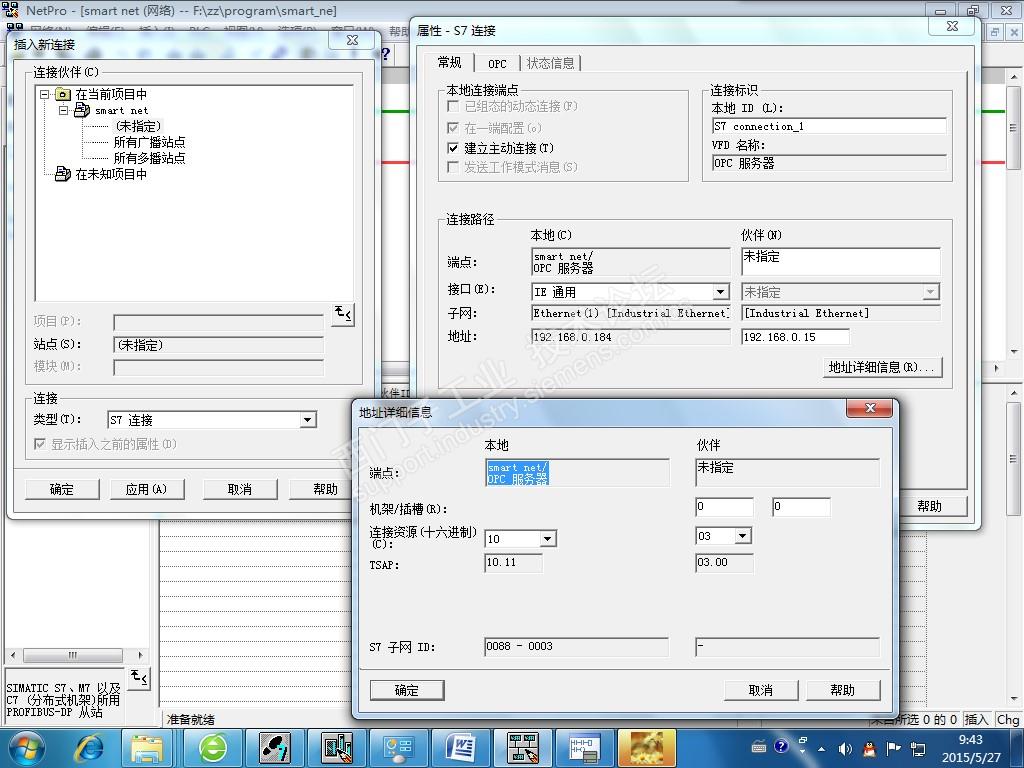The height and width of the screenshot is (768, 1024).
Task: Click 取消 in 地址详细信息 dialog
Action: pos(761,690)
